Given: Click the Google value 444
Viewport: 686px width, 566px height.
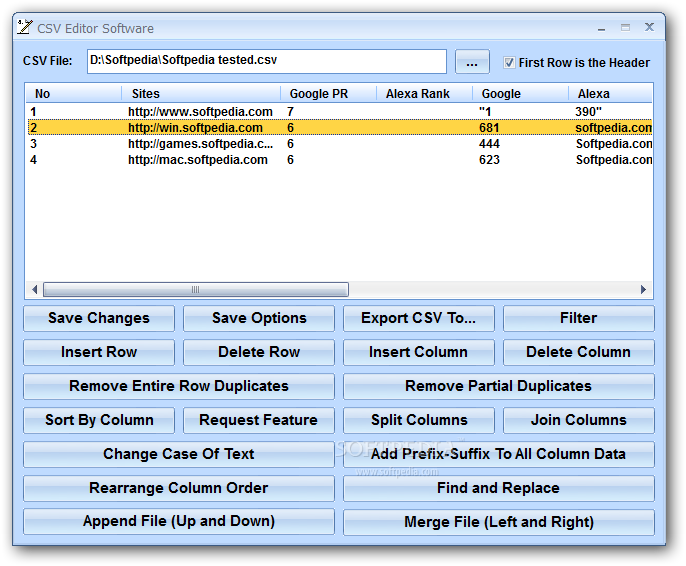Looking at the screenshot, I should click(x=489, y=144).
